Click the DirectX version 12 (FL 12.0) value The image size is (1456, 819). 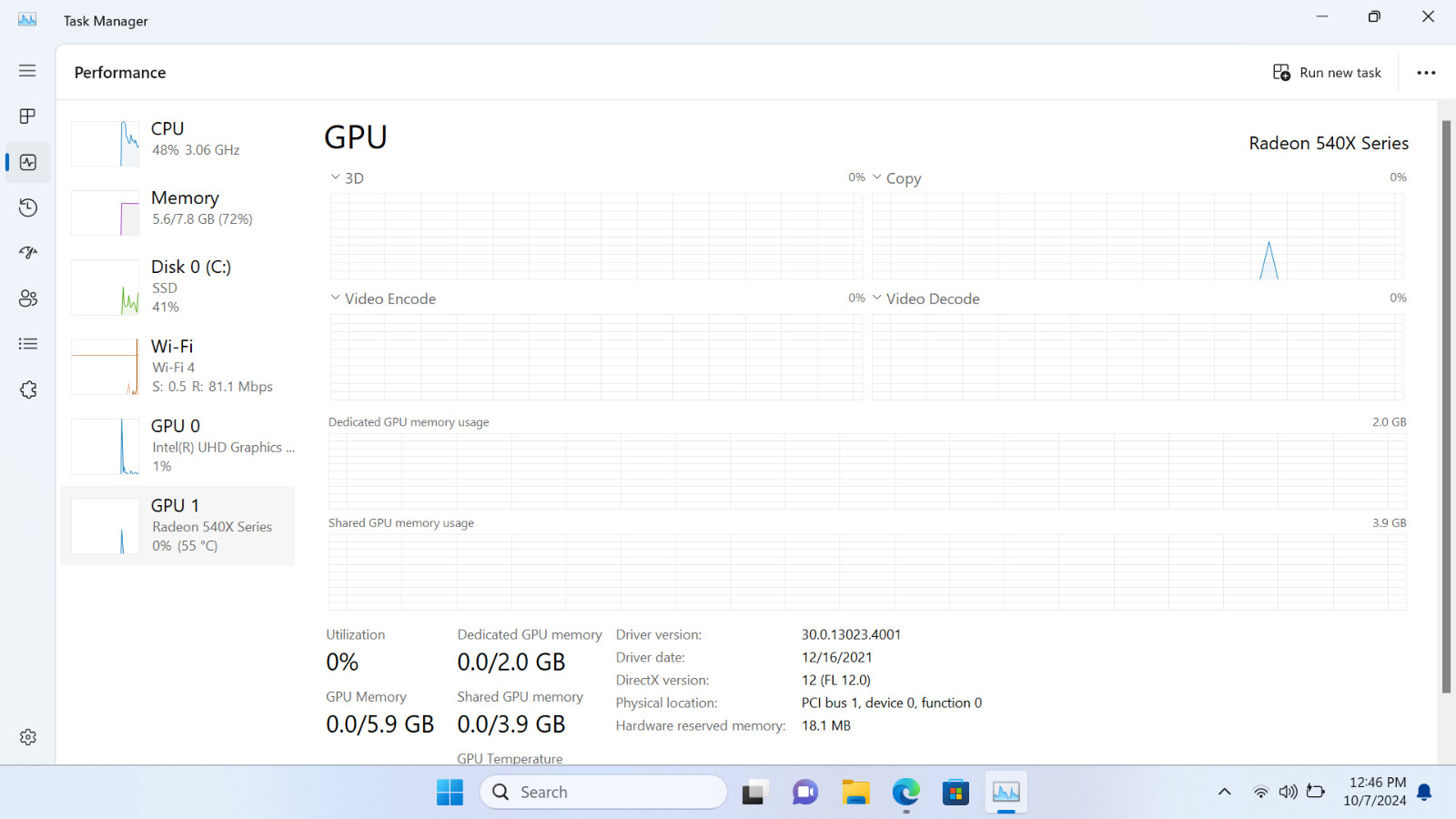coord(835,680)
